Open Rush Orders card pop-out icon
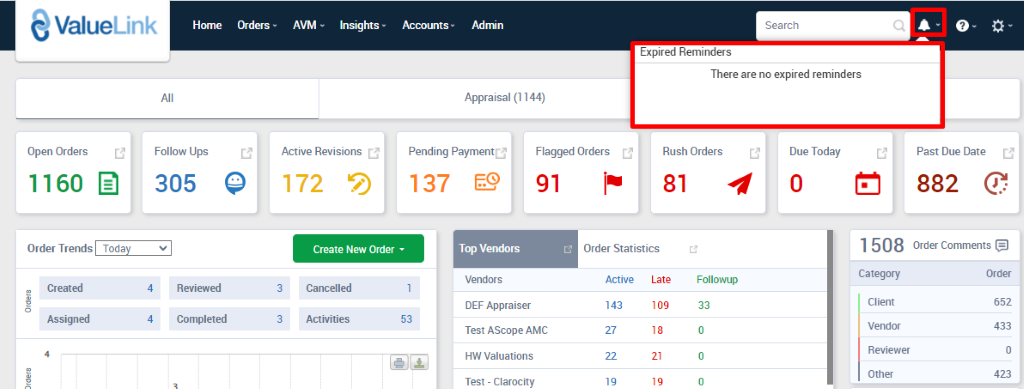Viewport: 1024px width, 389px height. 754,153
